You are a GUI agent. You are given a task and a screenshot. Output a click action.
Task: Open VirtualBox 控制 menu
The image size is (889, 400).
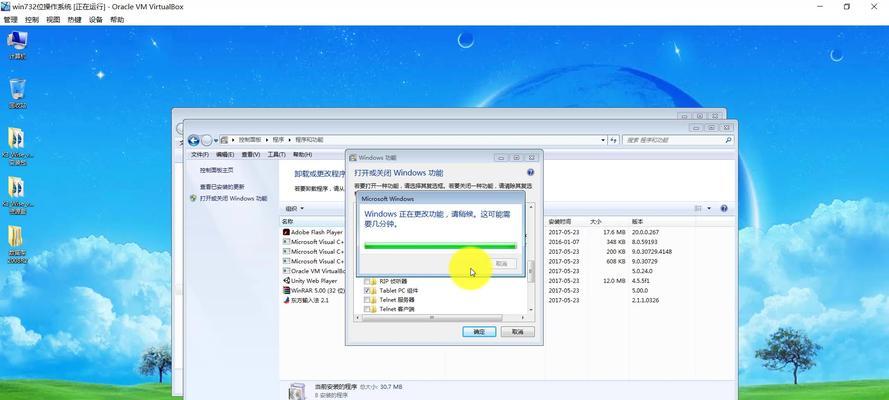32,20
